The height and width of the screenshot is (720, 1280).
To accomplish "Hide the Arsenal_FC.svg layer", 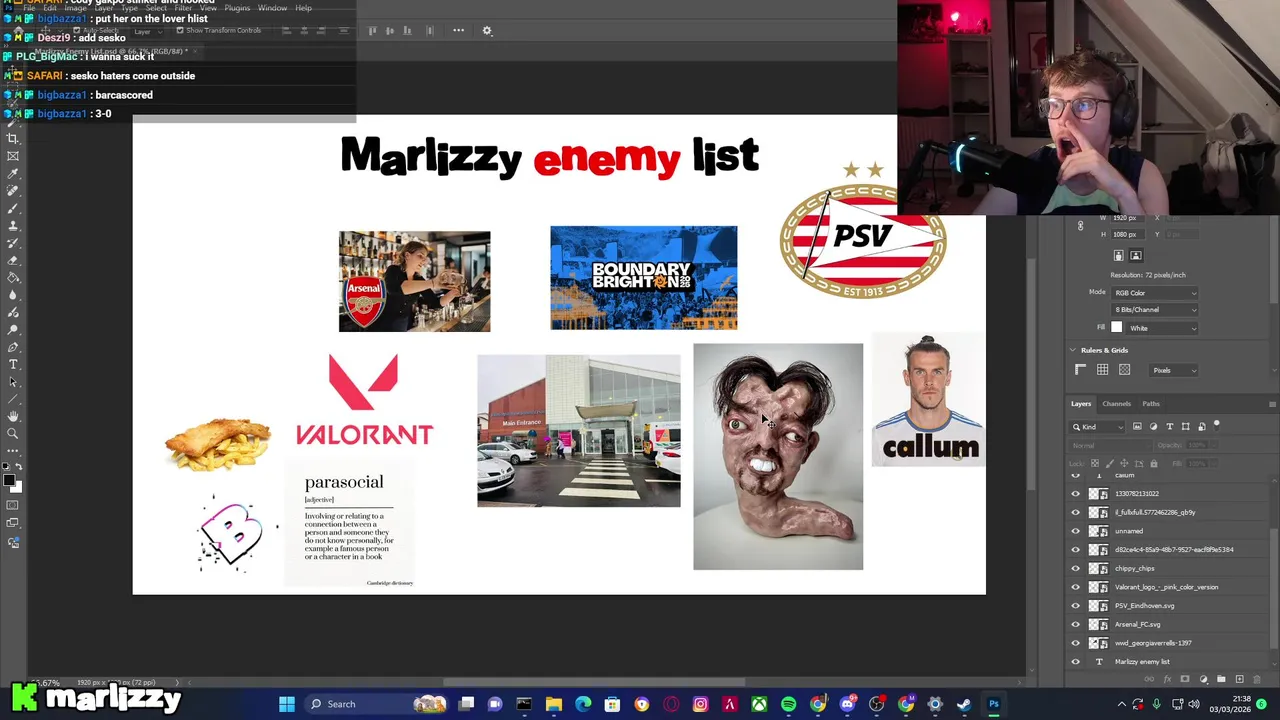I will point(1076,624).
